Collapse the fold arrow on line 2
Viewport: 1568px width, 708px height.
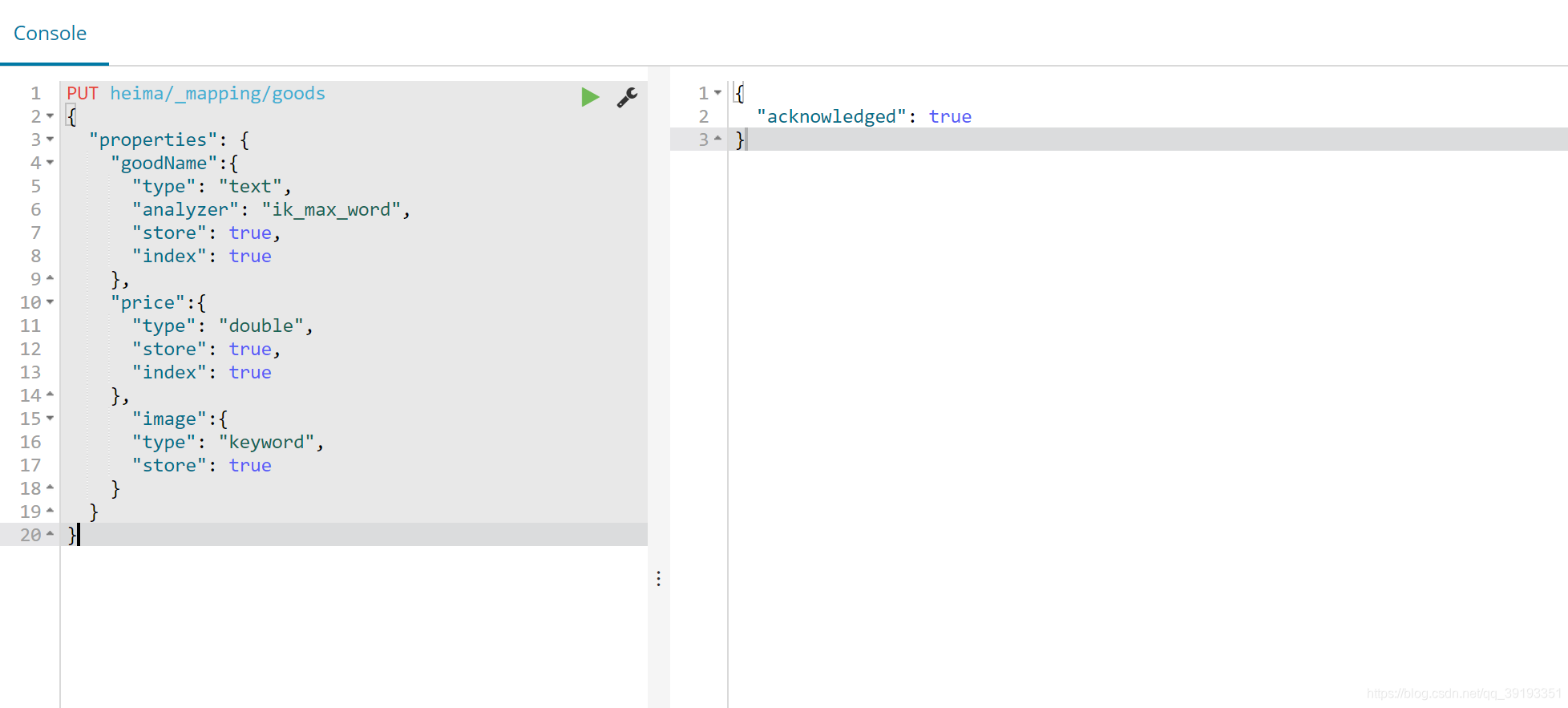click(x=50, y=116)
